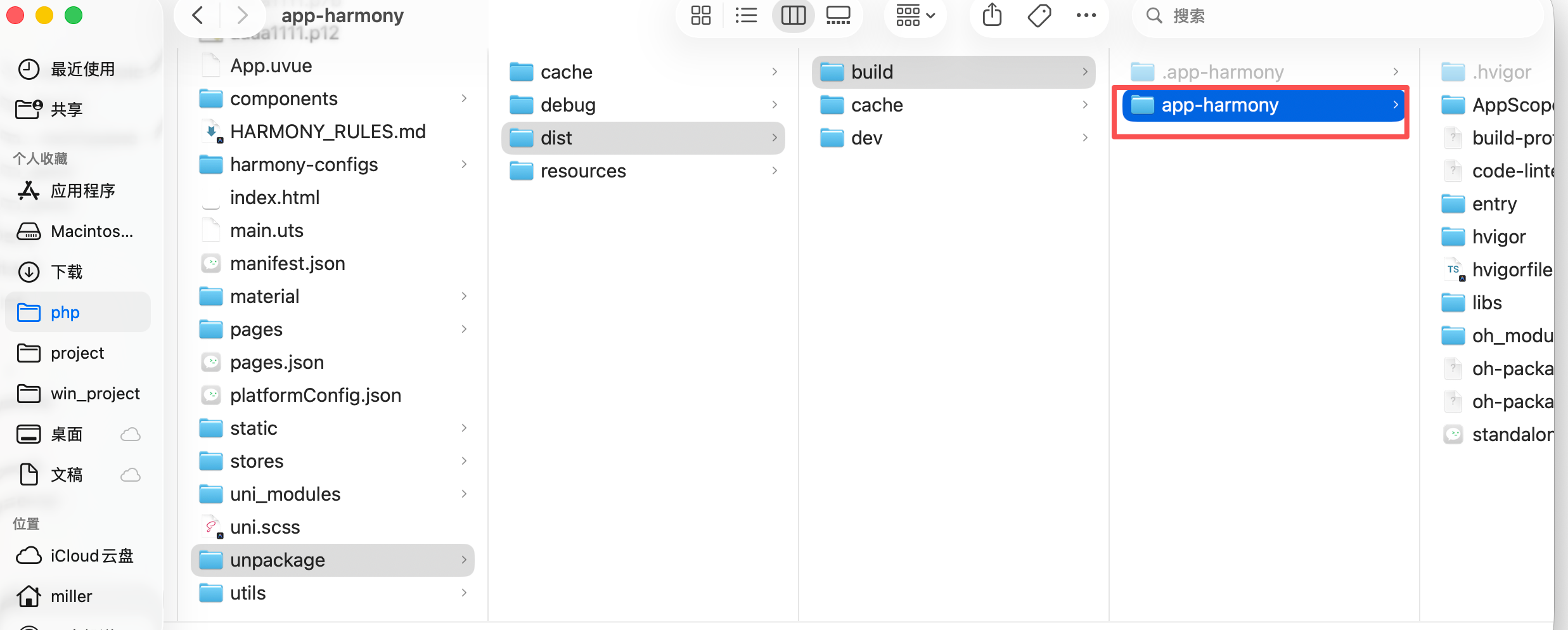Click iCloud status icon beside 桌面

[x=131, y=434]
